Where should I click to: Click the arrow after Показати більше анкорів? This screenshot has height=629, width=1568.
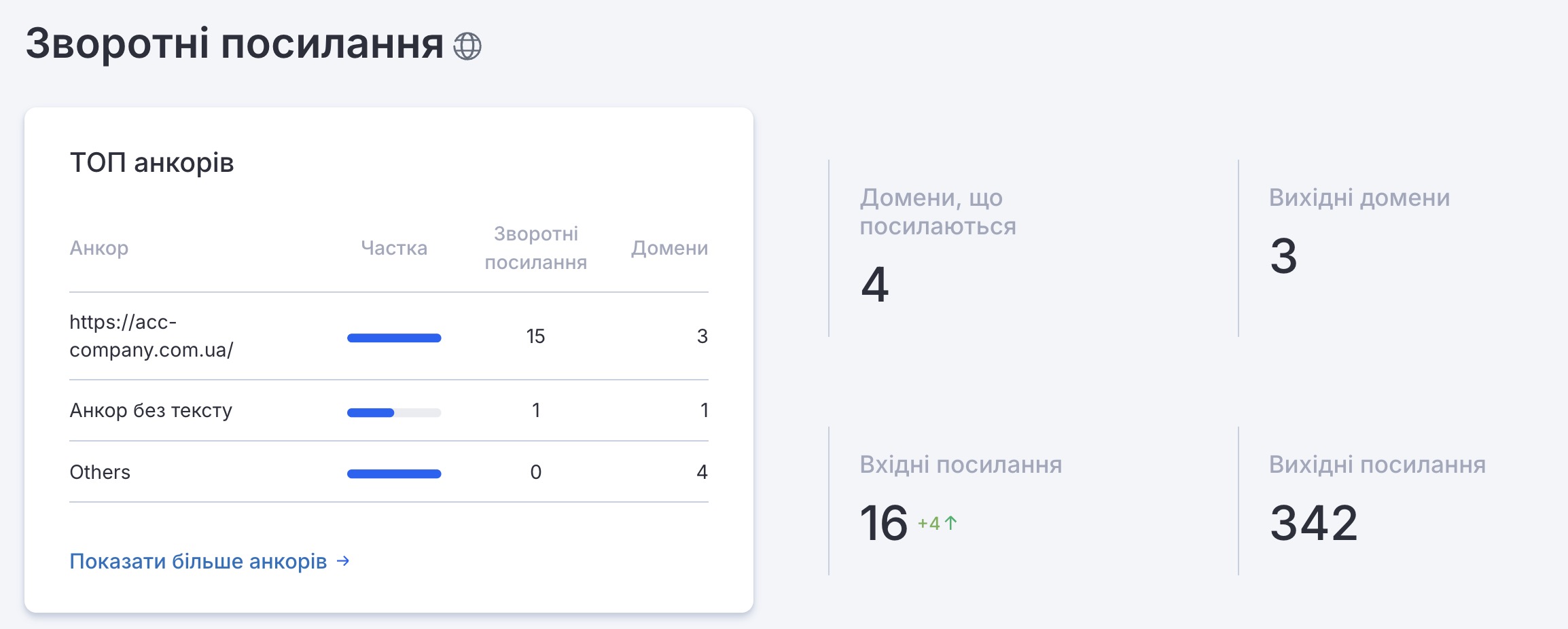tap(344, 561)
